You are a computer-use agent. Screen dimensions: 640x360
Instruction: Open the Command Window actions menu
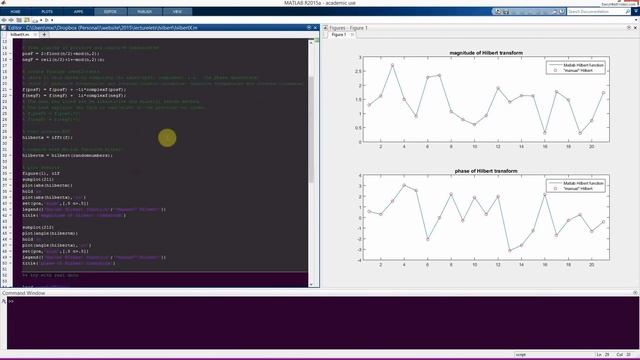pyautogui.click(x=635, y=293)
